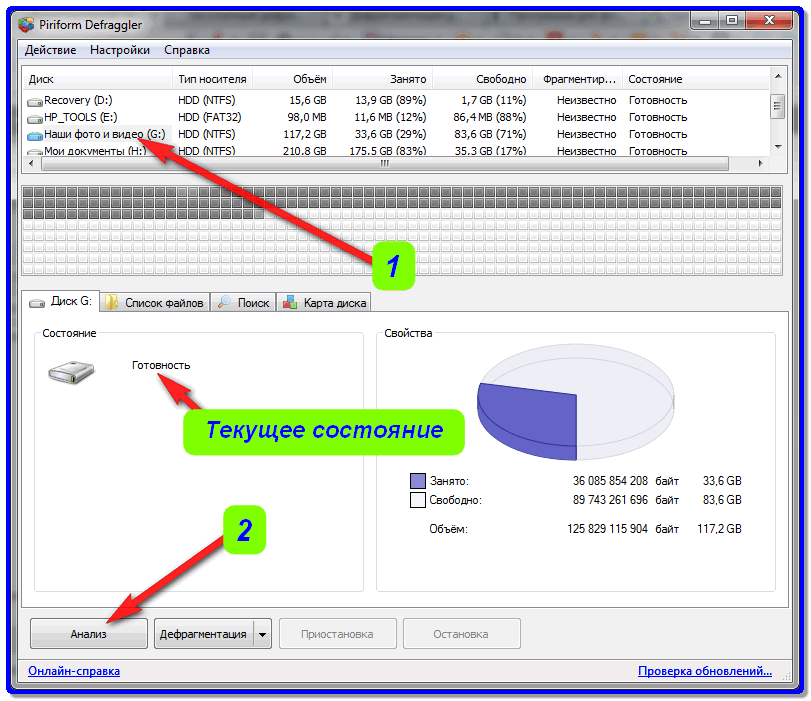
Task: Click the magnifier icon on Поиск tab
Action: (x=224, y=302)
